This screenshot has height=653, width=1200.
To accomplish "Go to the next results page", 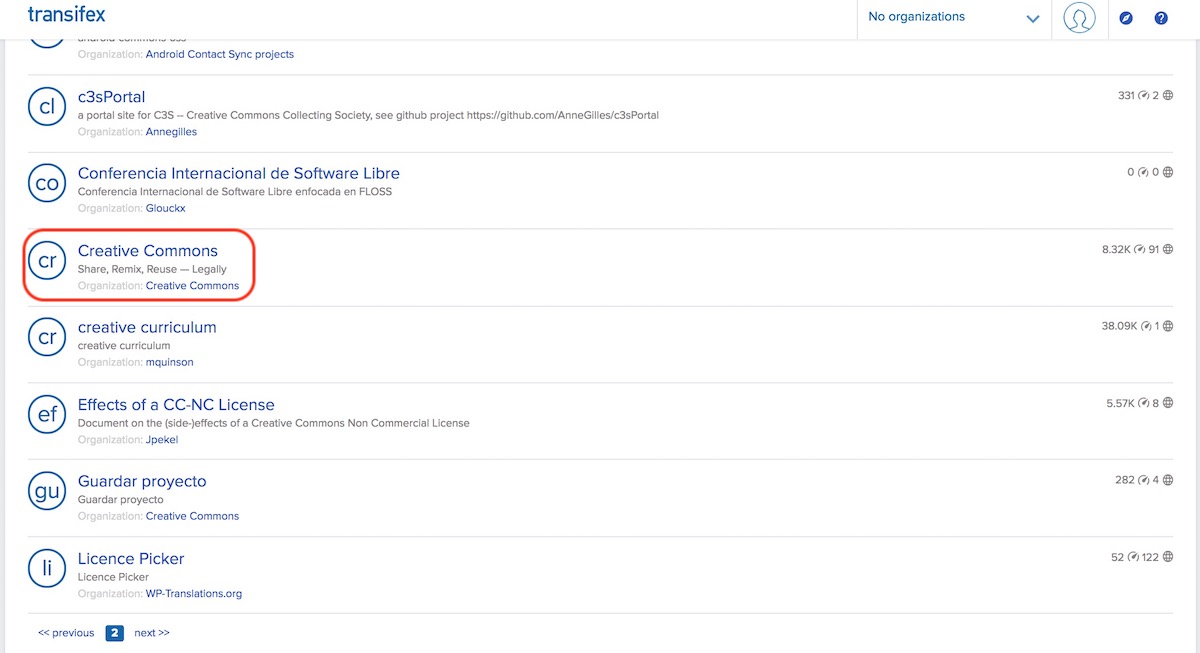I will click(x=152, y=633).
